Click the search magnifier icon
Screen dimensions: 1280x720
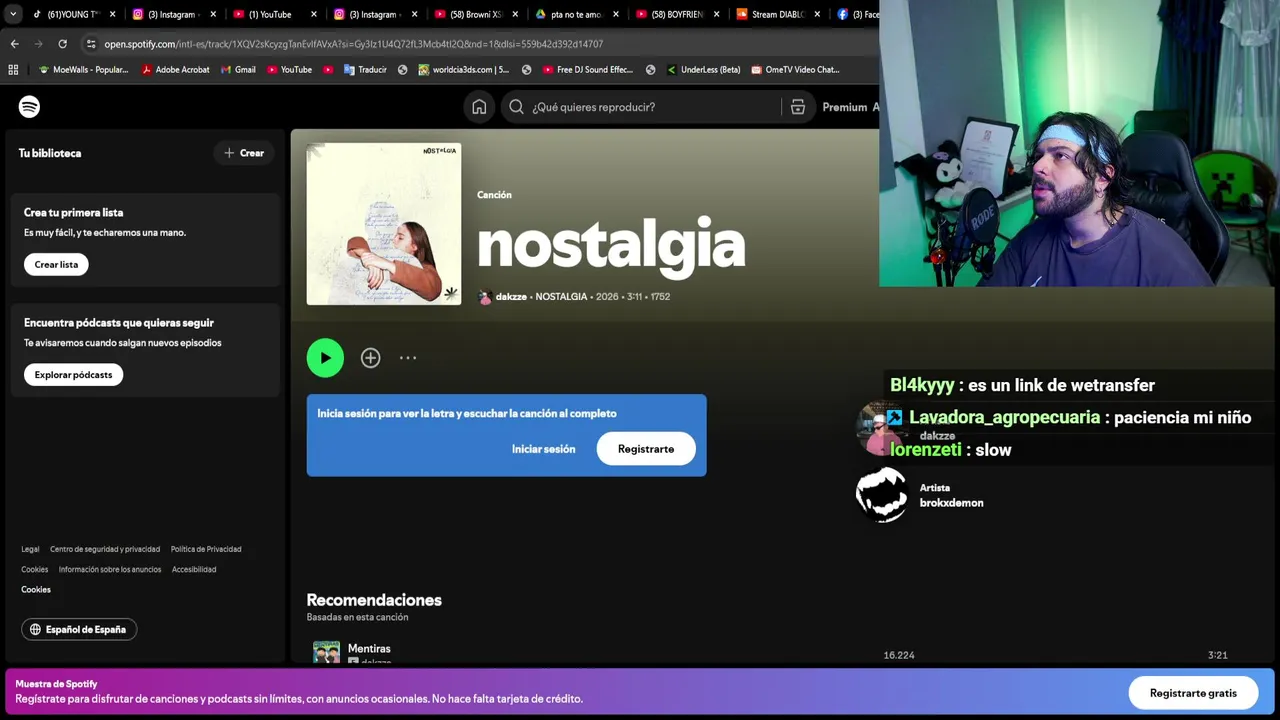[x=516, y=107]
